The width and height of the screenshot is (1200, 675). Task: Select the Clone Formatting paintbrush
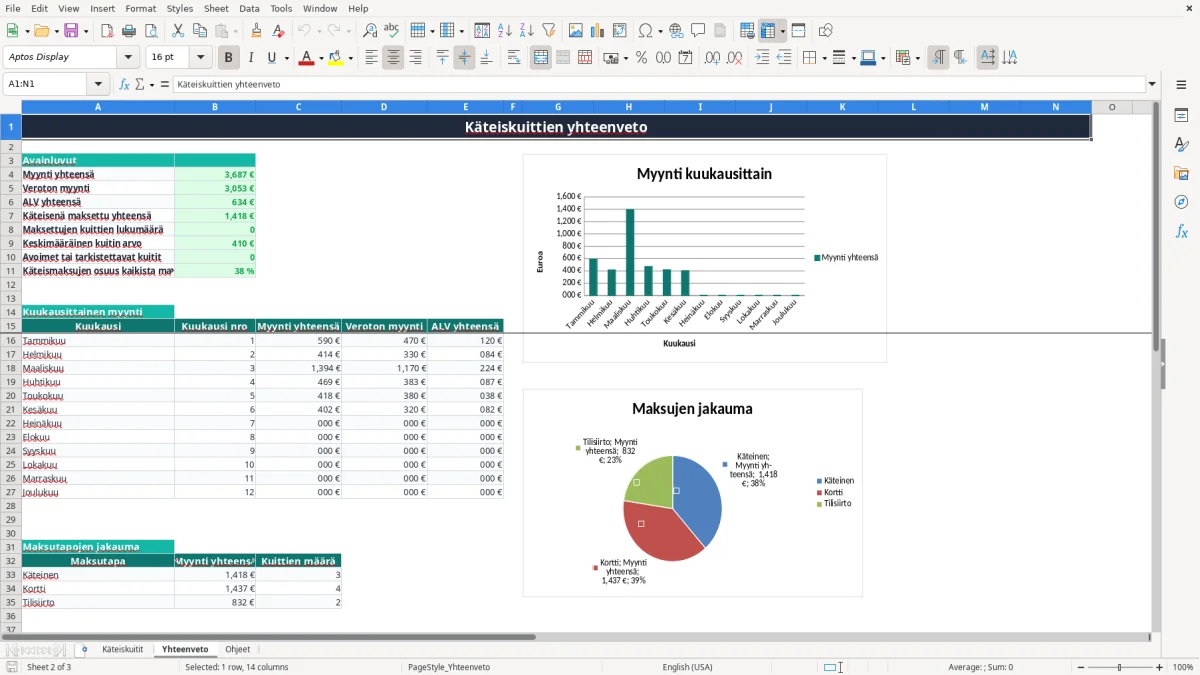point(256,31)
